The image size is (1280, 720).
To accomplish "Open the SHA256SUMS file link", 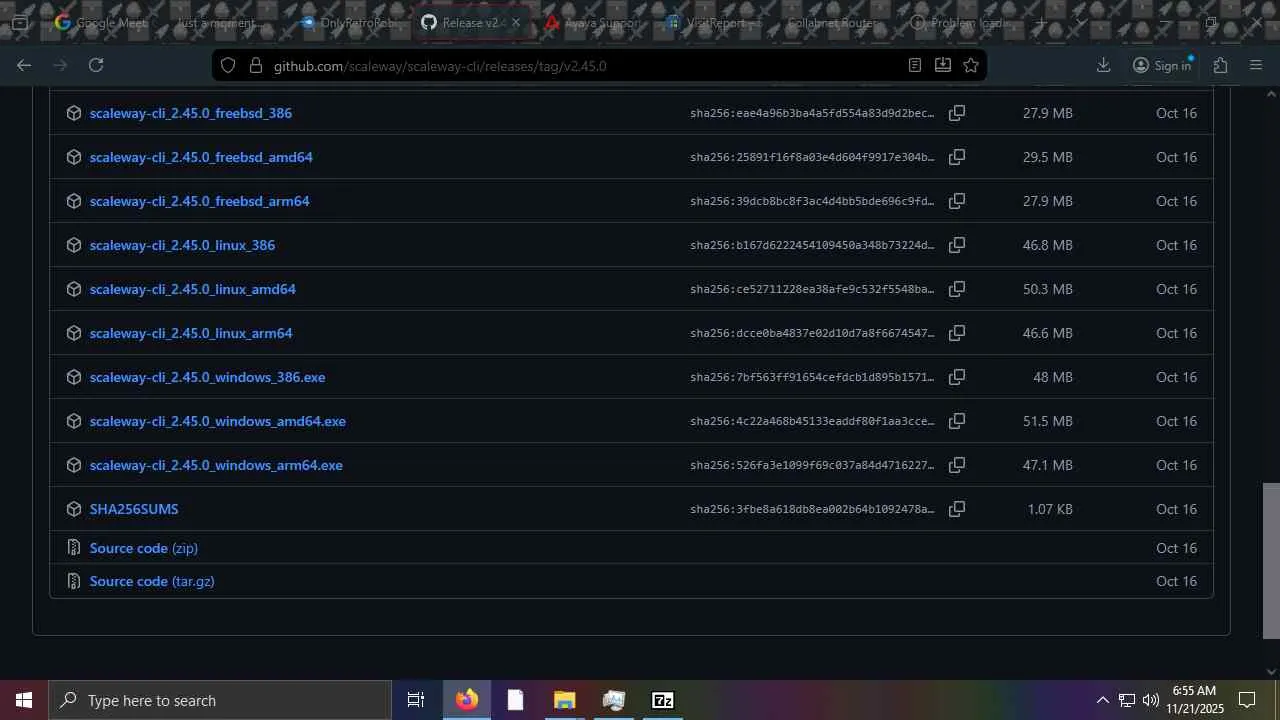I will 134,509.
